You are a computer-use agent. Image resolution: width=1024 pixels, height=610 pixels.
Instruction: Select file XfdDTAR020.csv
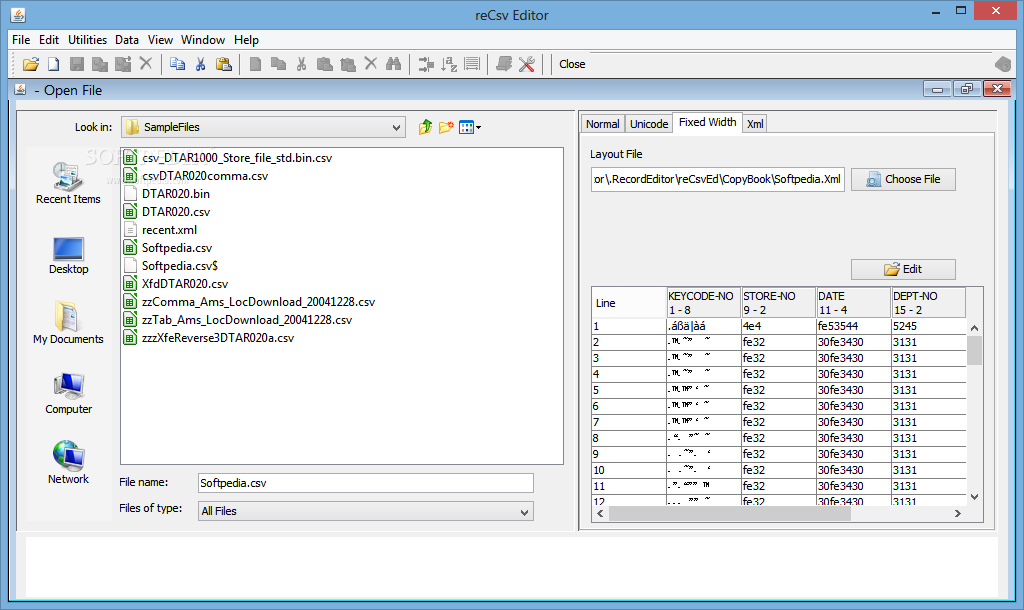[x=185, y=284]
